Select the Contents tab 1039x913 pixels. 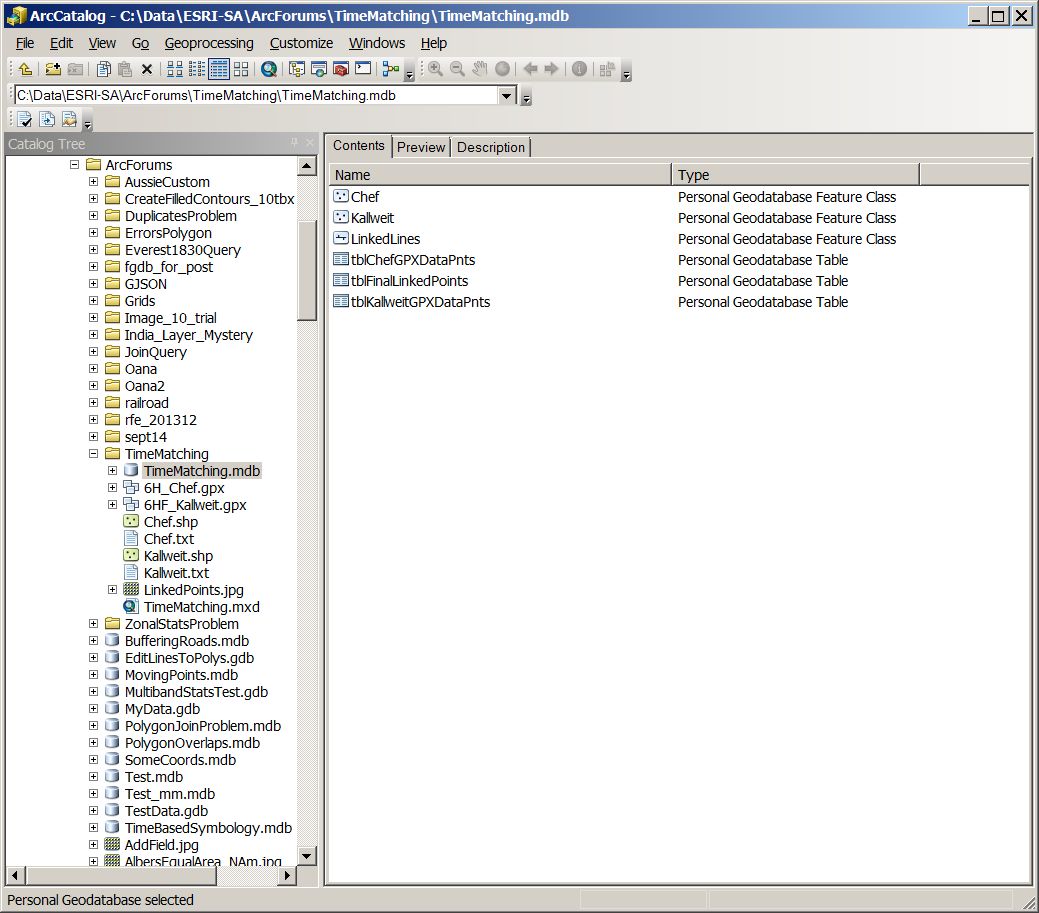click(x=358, y=146)
